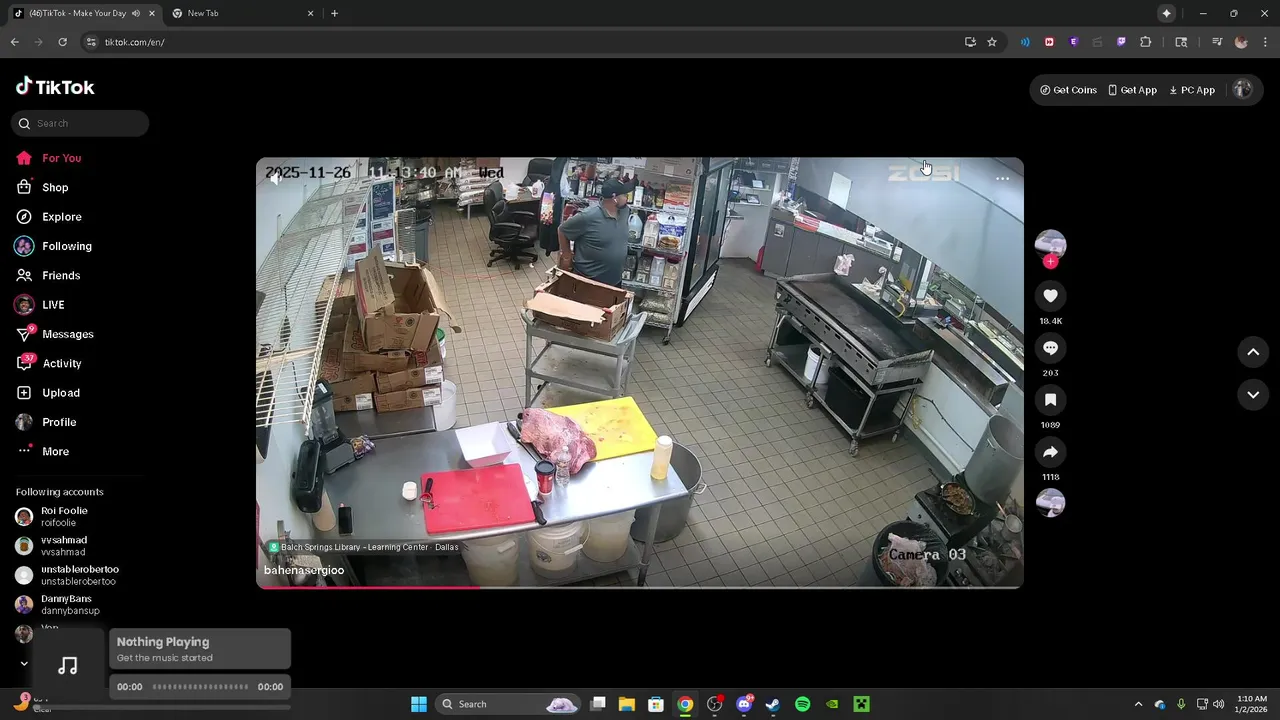This screenshot has width=1280, height=720.
Task: Open a new browser tab with plus
Action: pos(334,13)
